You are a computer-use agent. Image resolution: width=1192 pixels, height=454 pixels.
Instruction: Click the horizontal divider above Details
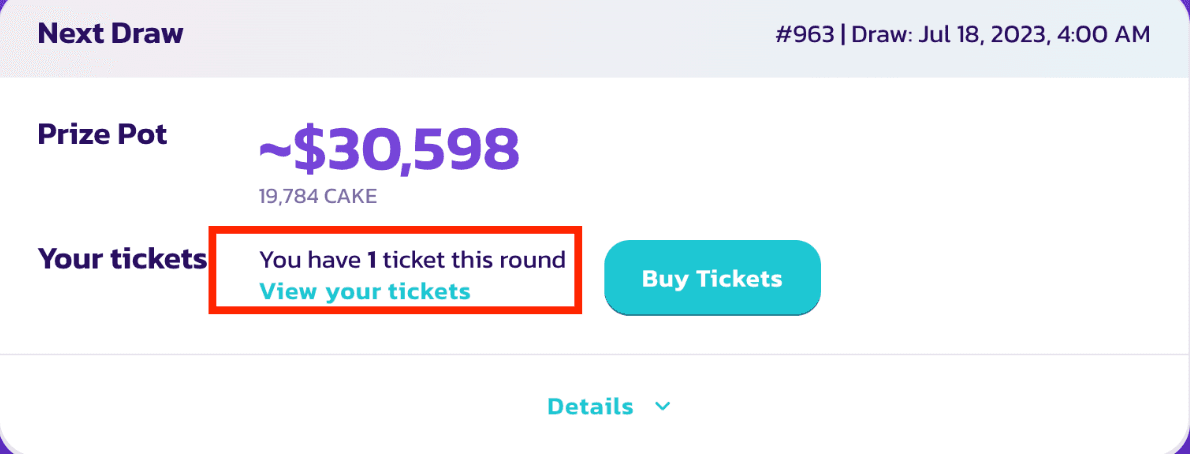coord(594,354)
